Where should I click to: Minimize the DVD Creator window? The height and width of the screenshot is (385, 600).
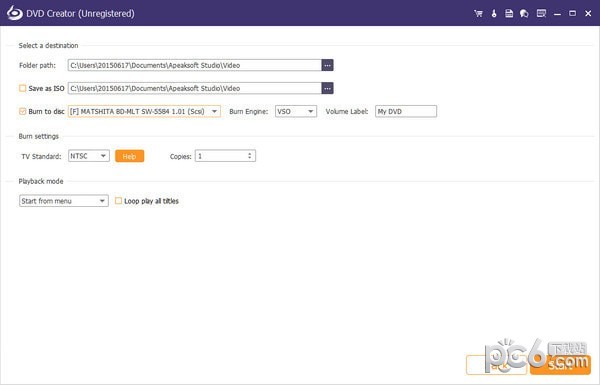[557, 14]
